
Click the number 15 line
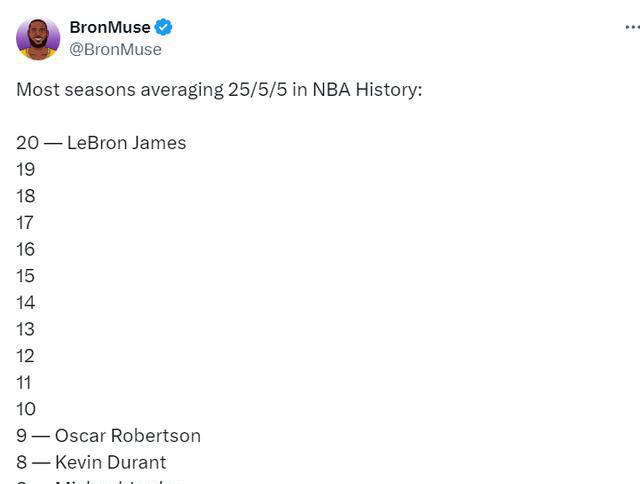[x=26, y=275]
